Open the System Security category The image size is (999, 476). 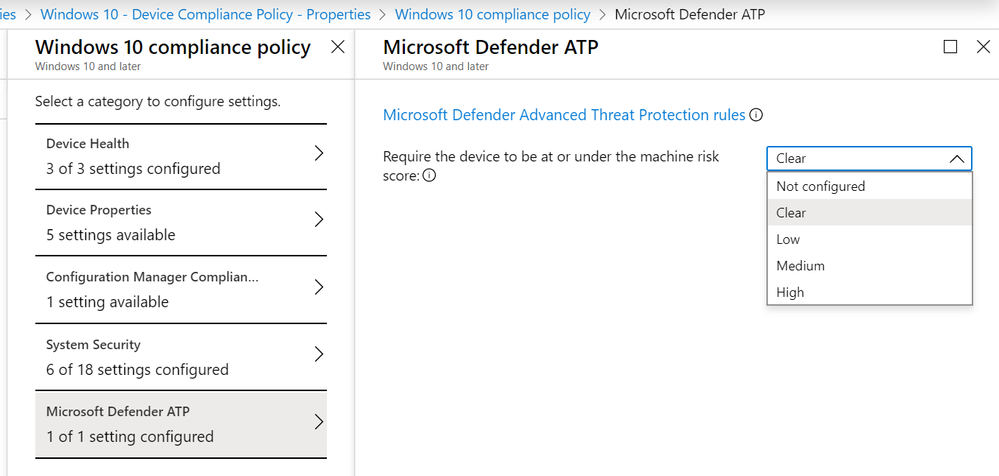181,357
